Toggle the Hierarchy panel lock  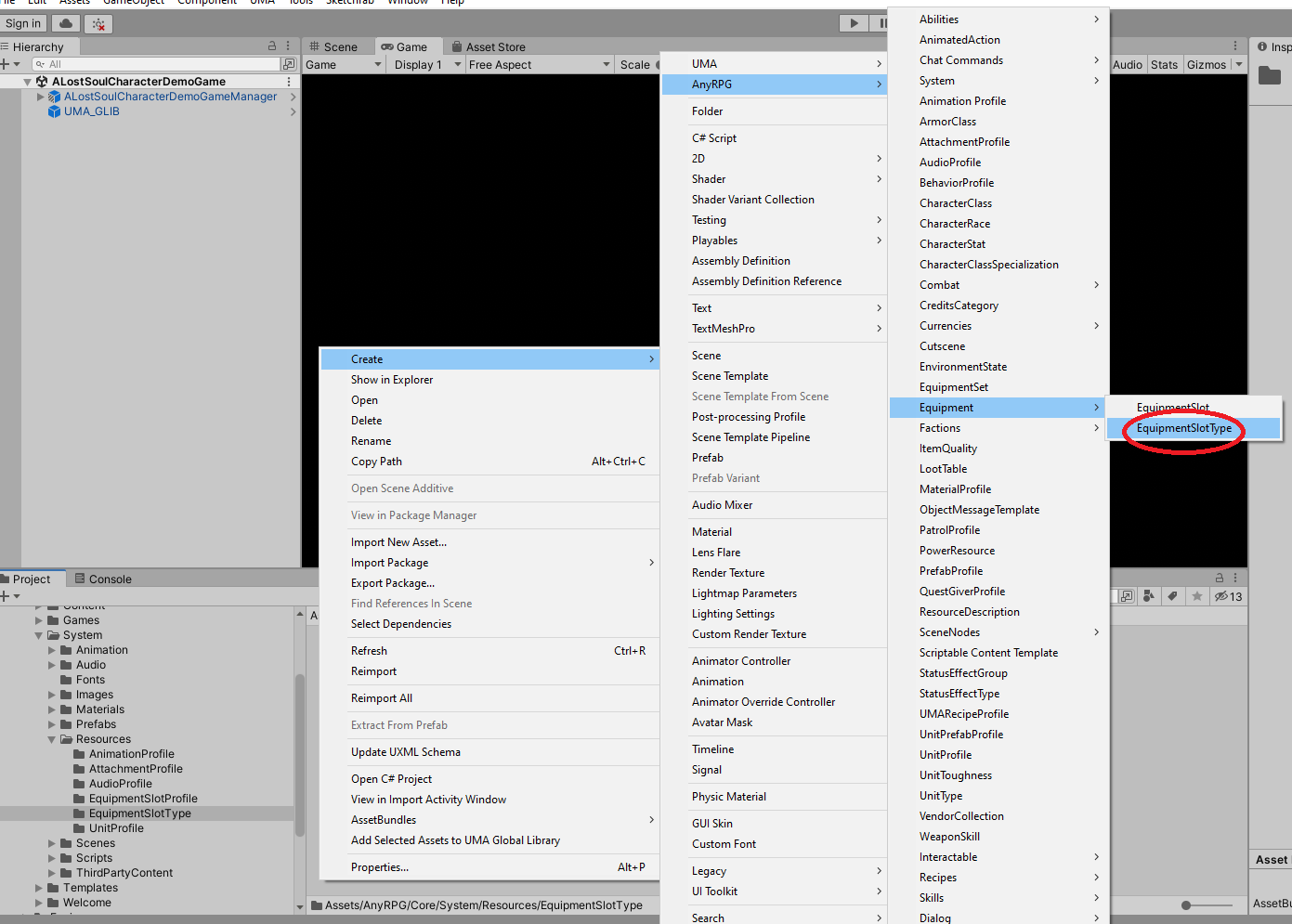pyautogui.click(x=272, y=46)
